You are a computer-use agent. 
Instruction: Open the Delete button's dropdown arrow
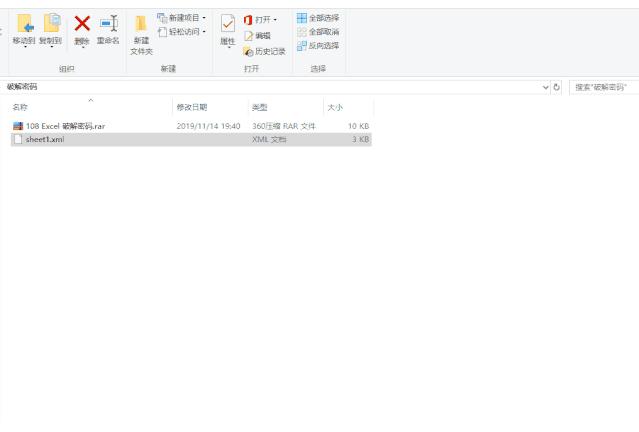click(83, 47)
